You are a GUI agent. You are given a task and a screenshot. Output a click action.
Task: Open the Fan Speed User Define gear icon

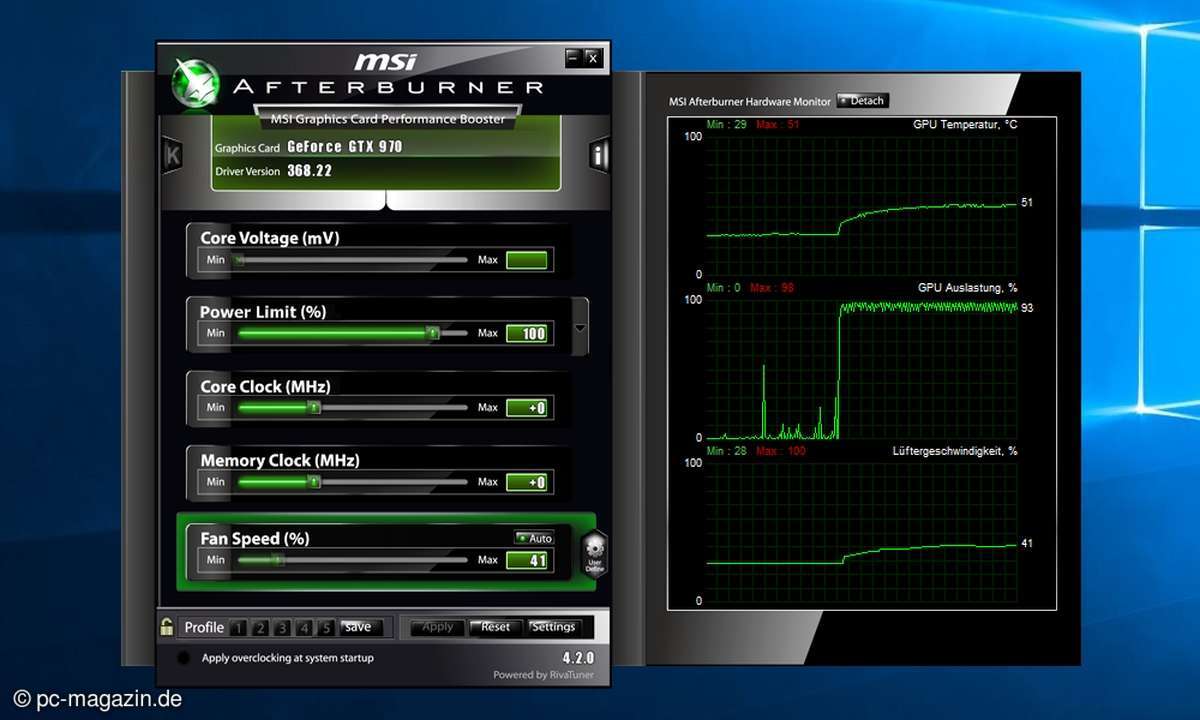(594, 553)
